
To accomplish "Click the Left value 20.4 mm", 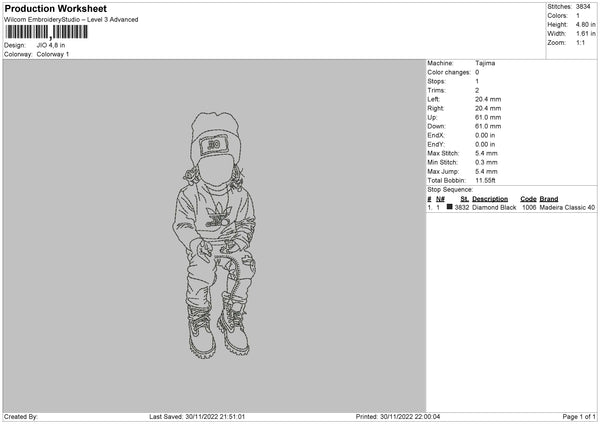I will point(488,99).
